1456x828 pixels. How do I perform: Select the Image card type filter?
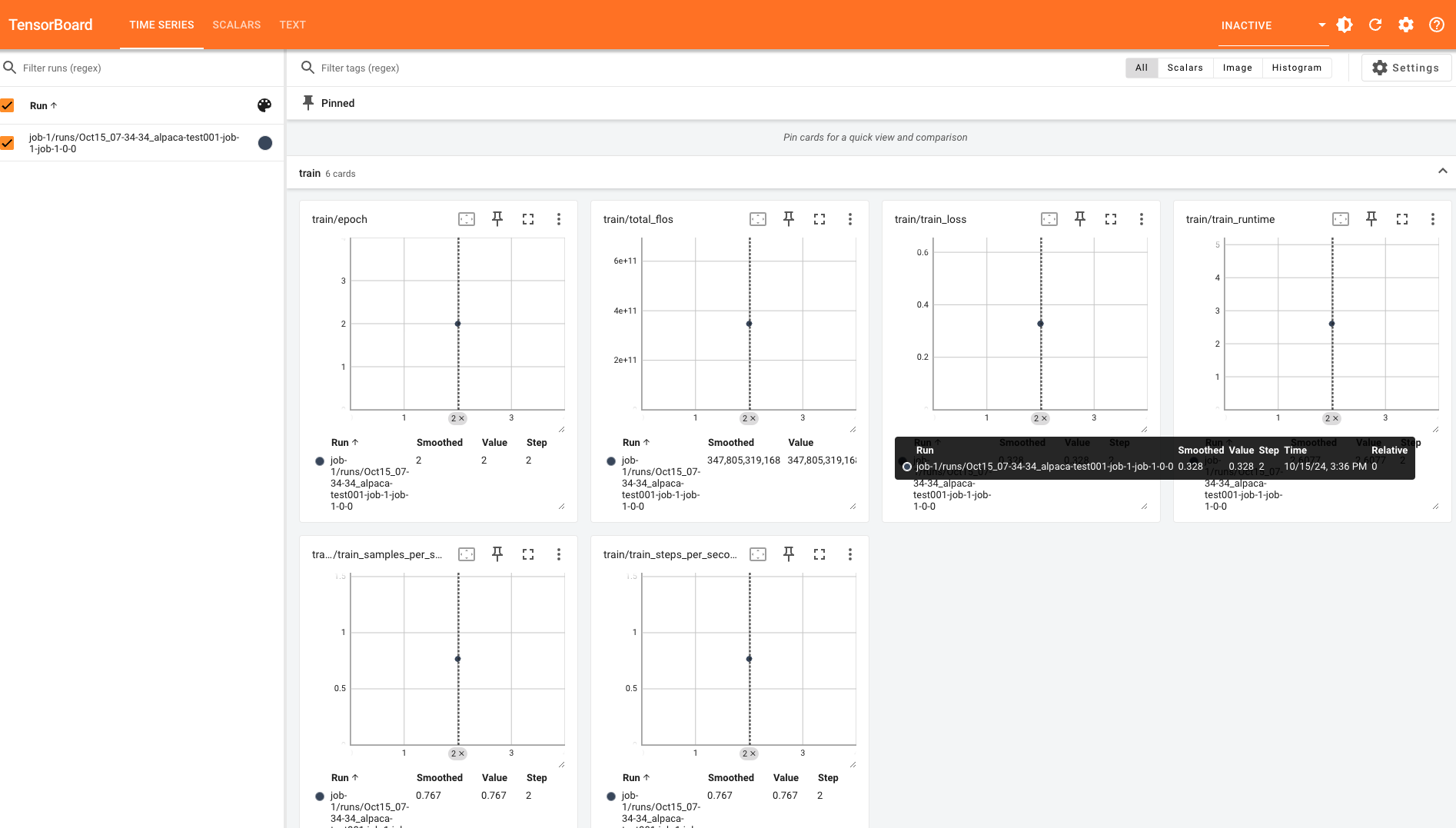(1238, 68)
